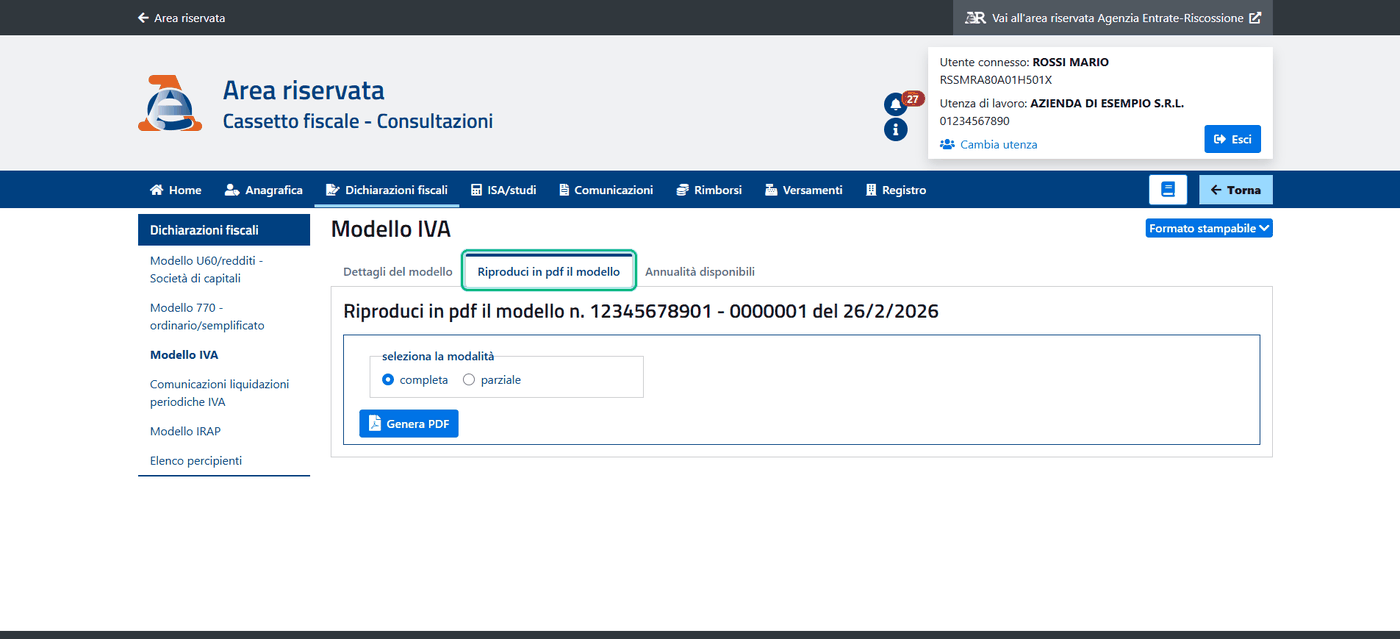This screenshot has width=1400, height=639.
Task: Select 'Modello IVA' in sidebar
Action: [x=184, y=355]
